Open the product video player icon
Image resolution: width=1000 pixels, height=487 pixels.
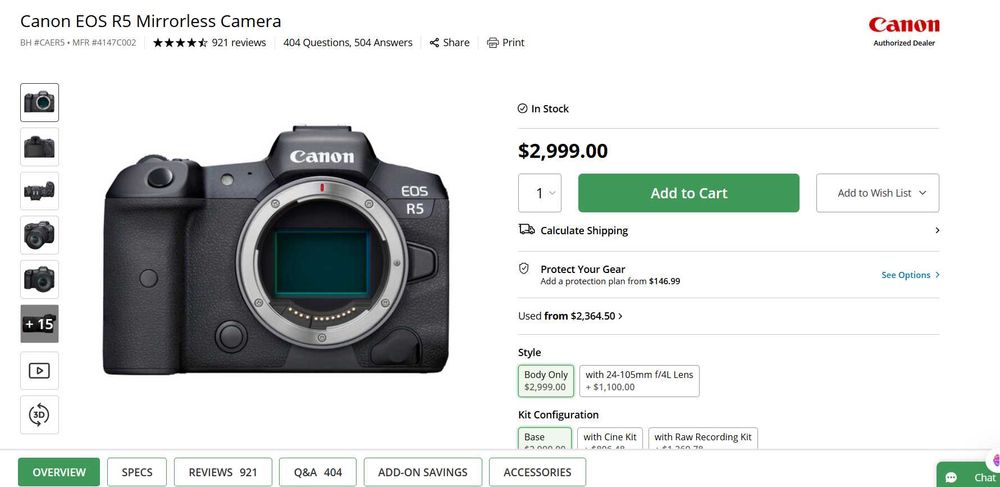click(39, 371)
